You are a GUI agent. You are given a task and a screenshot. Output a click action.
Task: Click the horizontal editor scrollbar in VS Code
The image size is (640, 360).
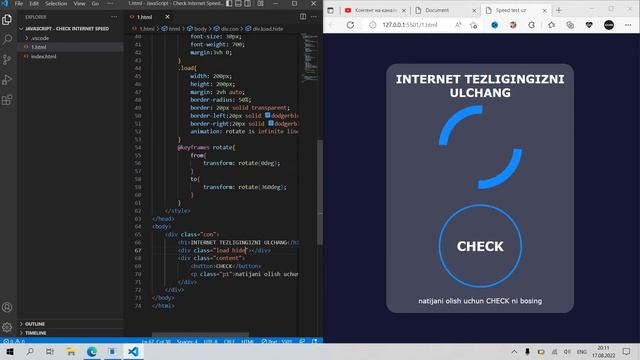click(200, 334)
